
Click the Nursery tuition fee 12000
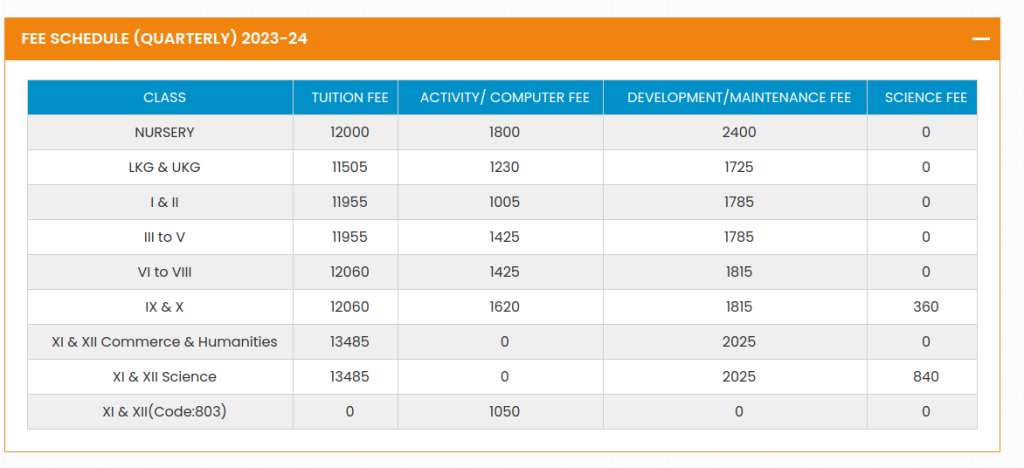[349, 132]
